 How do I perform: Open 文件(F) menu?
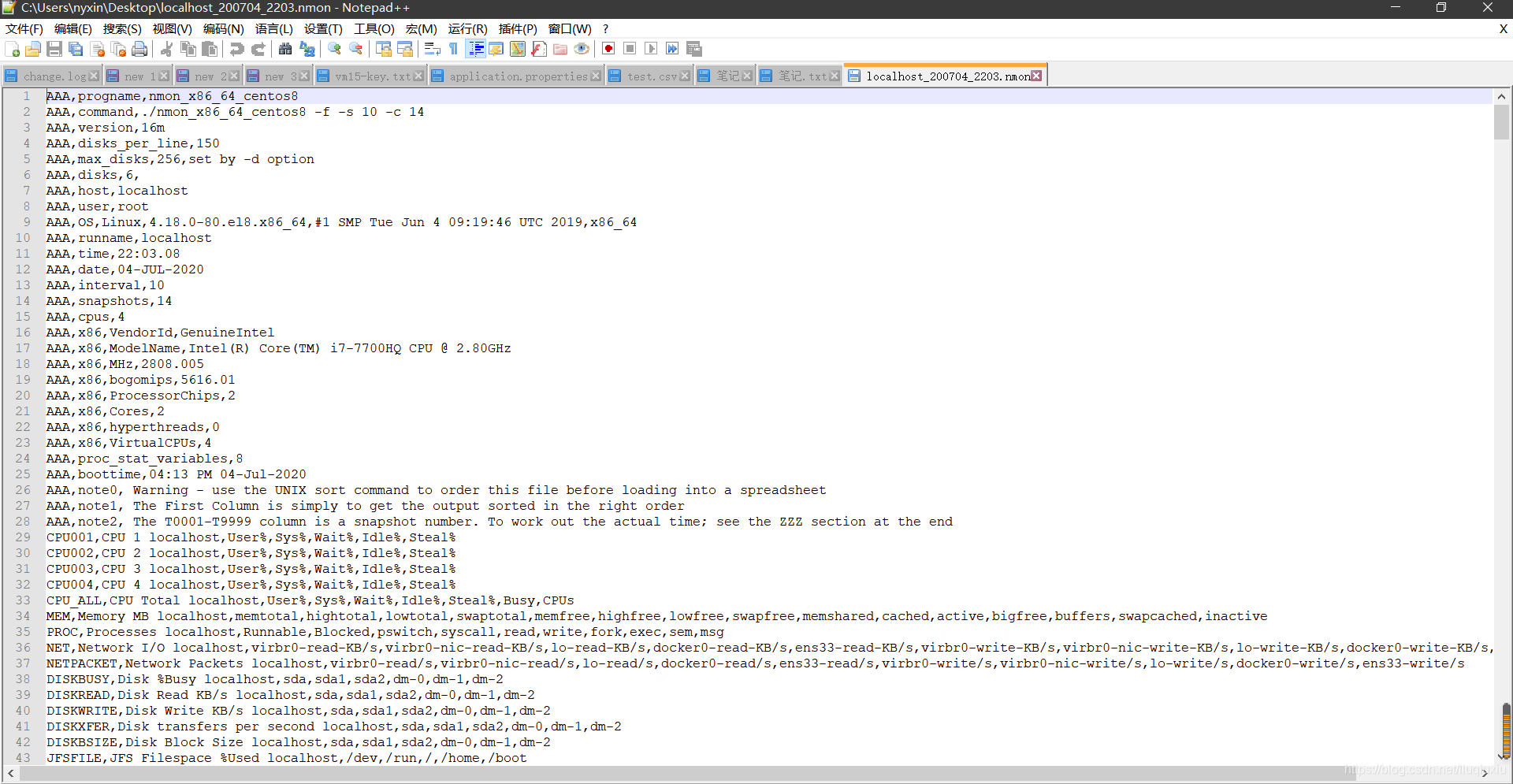point(24,29)
